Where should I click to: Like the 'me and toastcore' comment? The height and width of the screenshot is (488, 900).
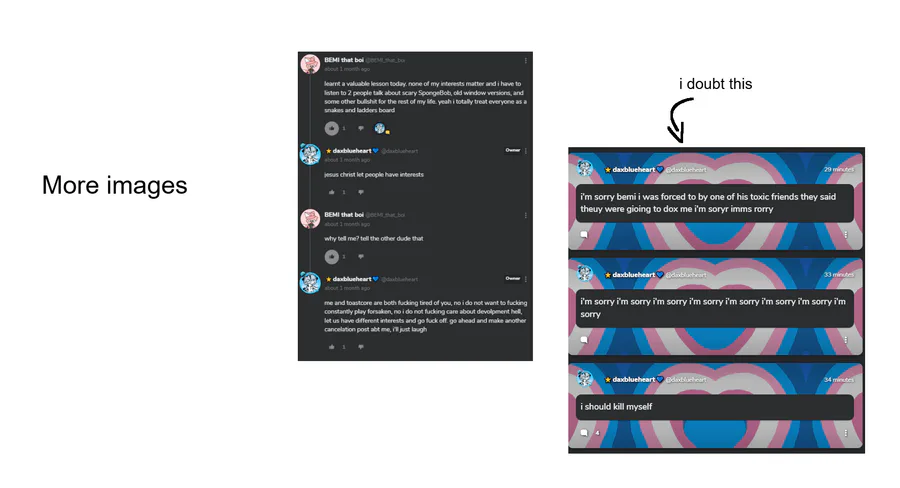pos(331,347)
